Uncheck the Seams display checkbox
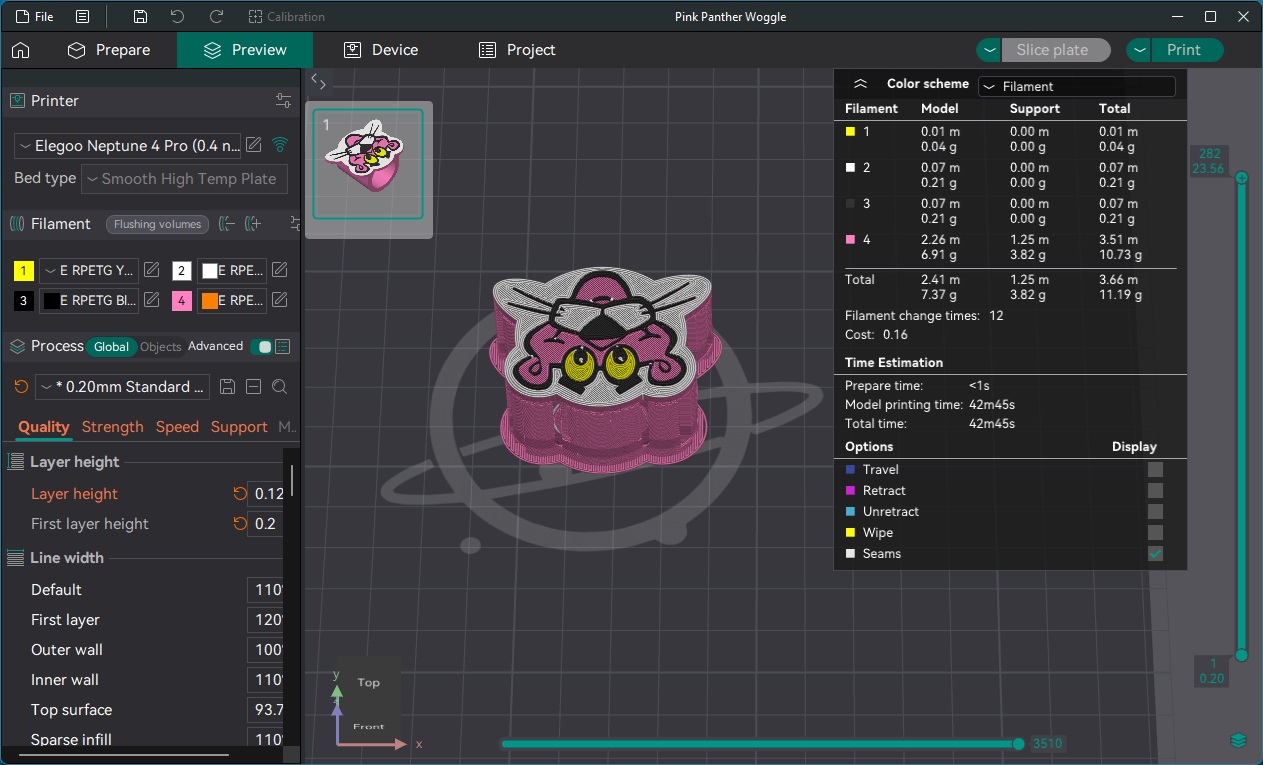The image size is (1263, 765). click(1155, 553)
